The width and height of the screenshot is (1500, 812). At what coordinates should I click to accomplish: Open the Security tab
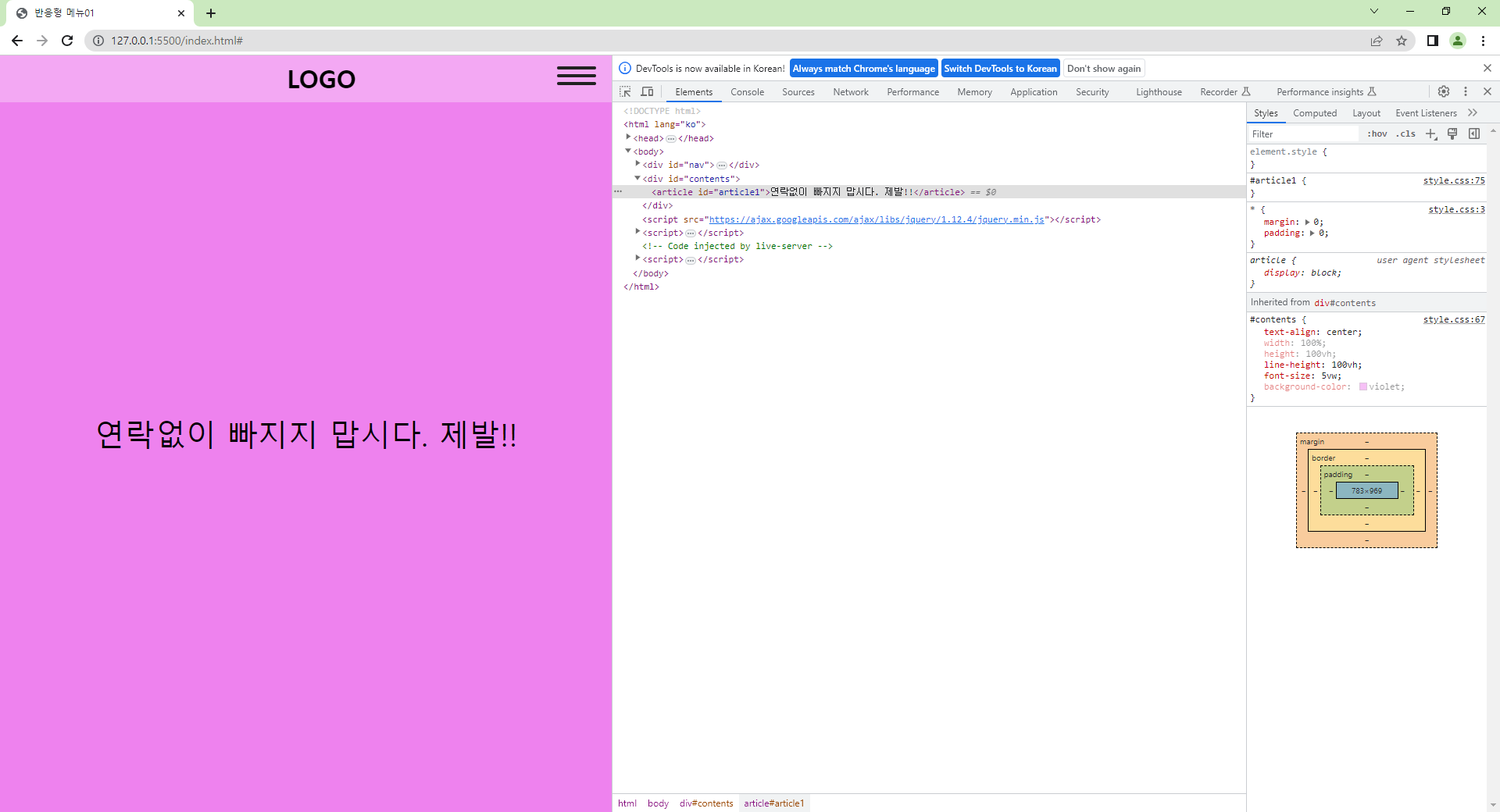coord(1092,92)
